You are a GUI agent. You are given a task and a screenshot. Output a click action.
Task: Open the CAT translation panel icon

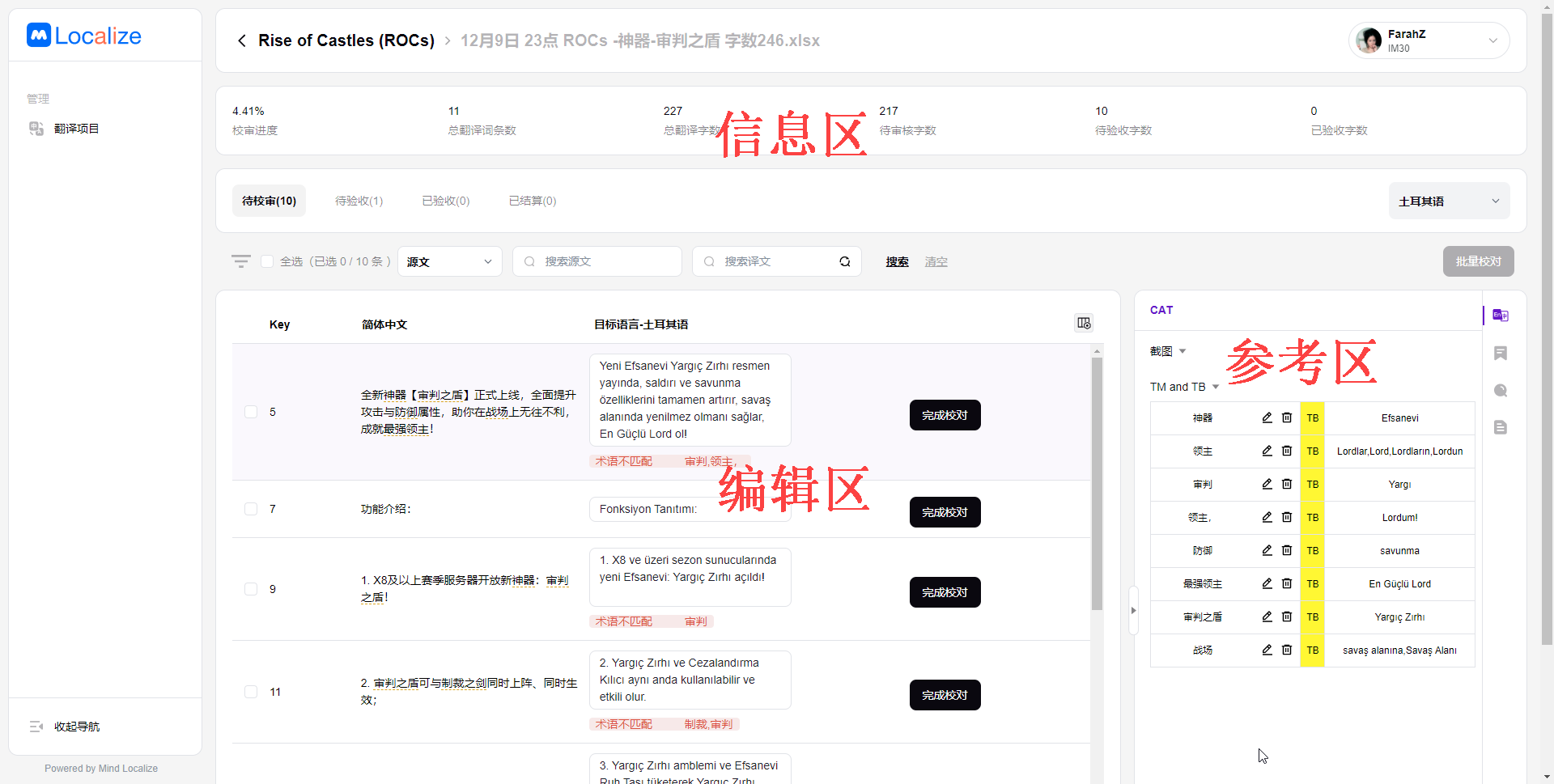pos(1500,316)
